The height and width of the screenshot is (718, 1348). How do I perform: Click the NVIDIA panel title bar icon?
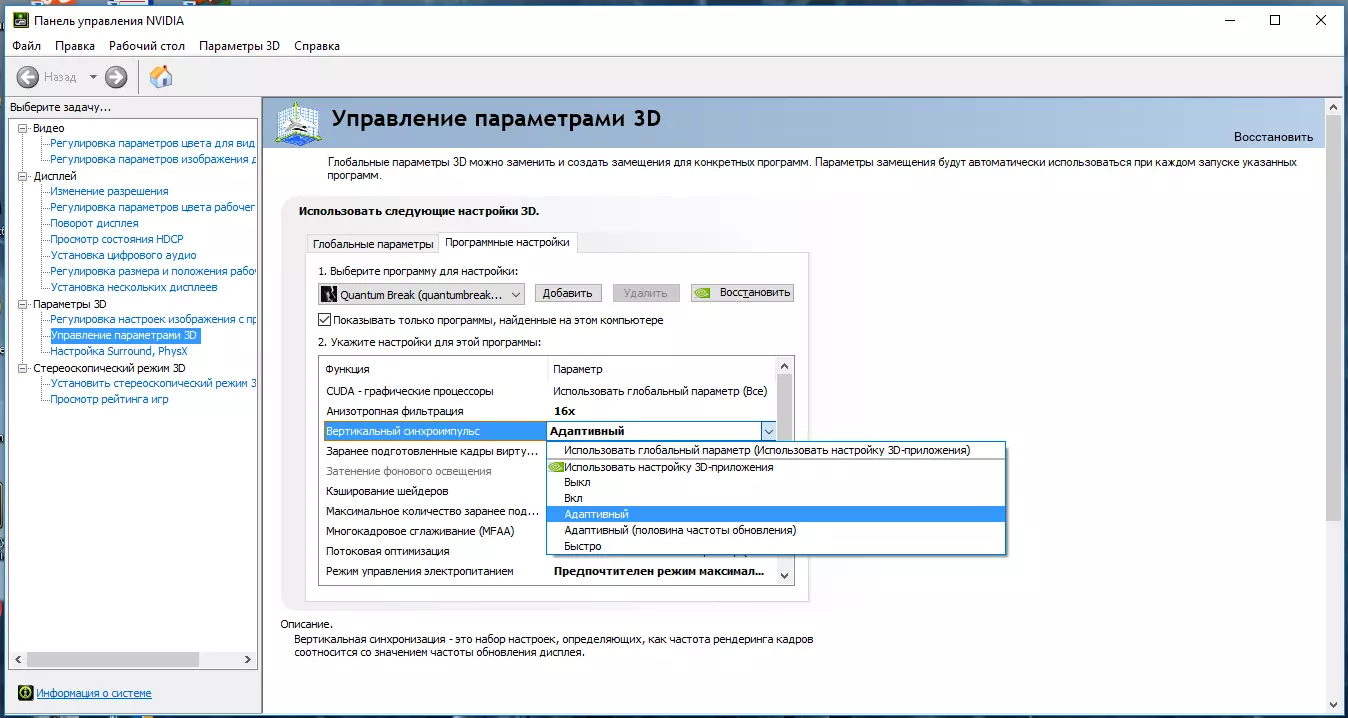pos(19,20)
